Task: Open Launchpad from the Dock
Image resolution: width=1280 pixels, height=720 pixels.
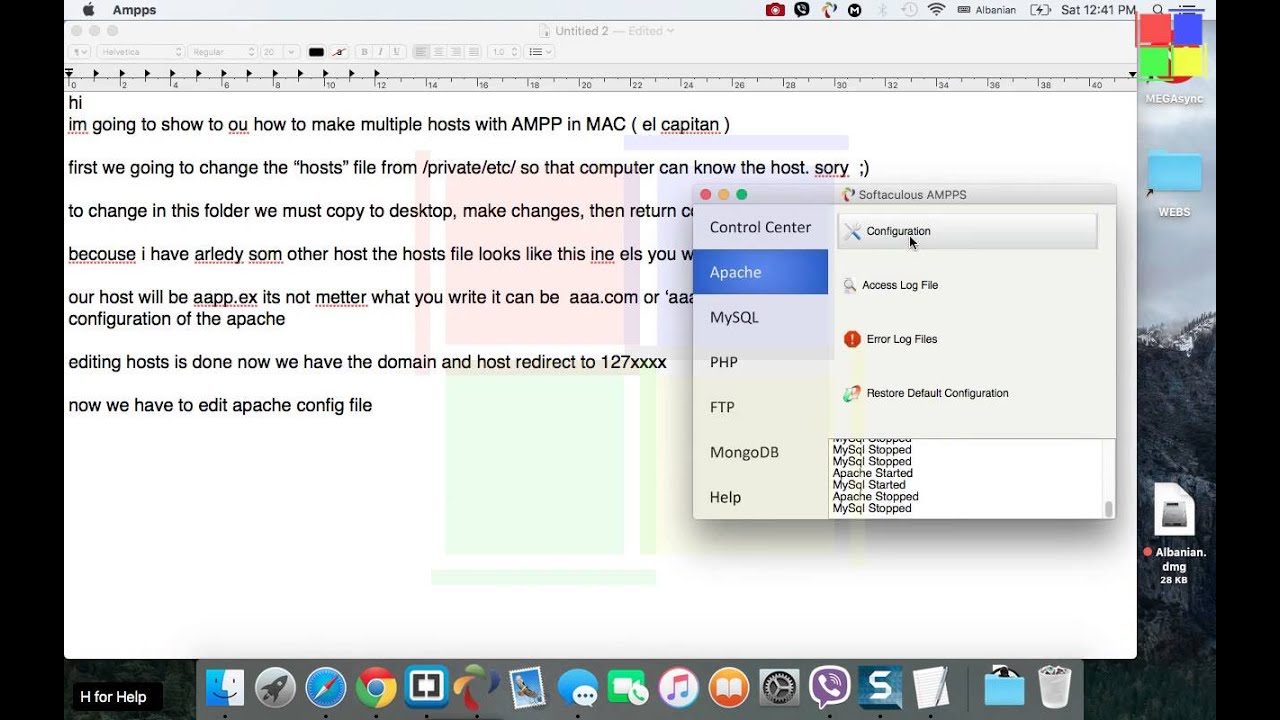Action: 275,688
